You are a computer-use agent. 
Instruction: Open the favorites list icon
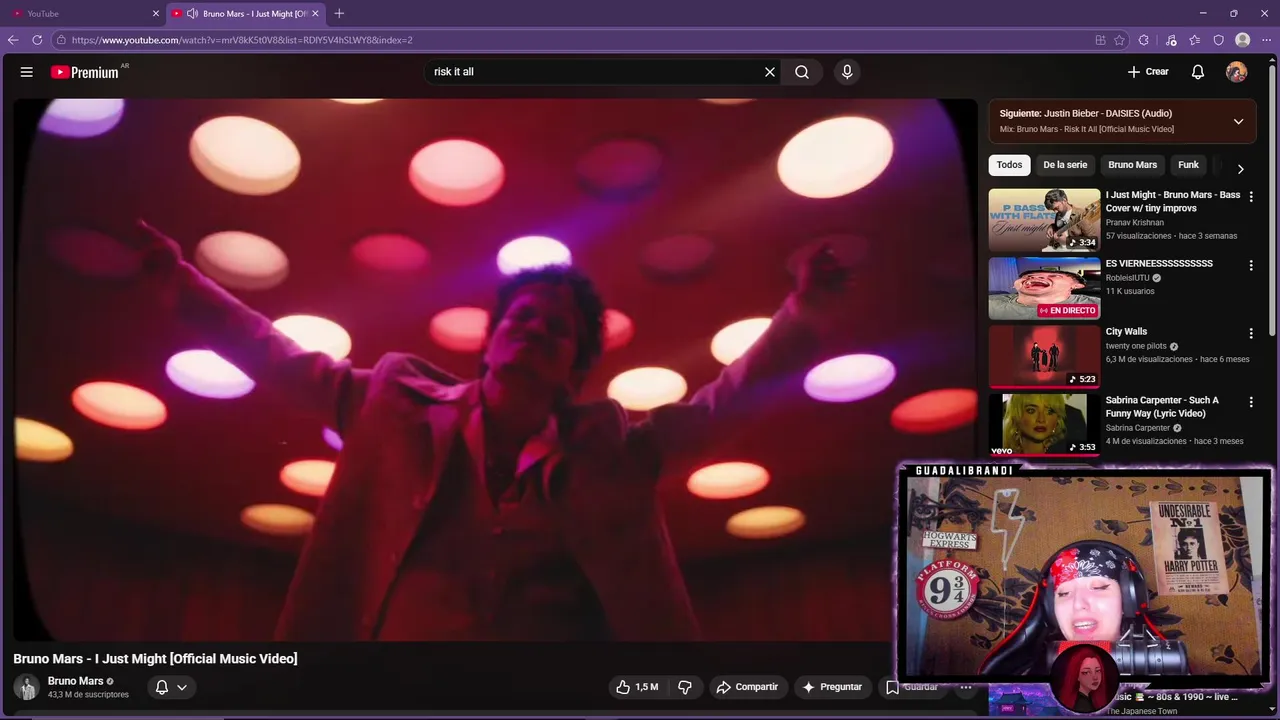coord(1195,40)
